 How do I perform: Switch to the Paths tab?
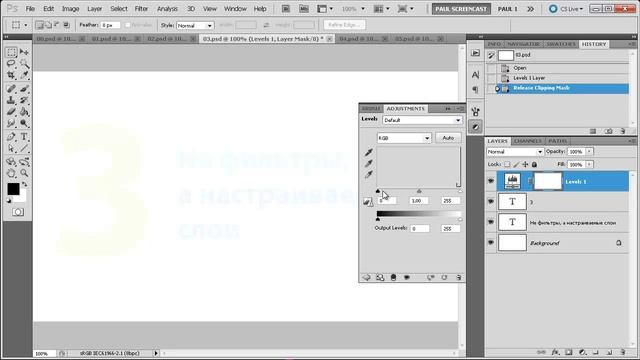[558, 141]
